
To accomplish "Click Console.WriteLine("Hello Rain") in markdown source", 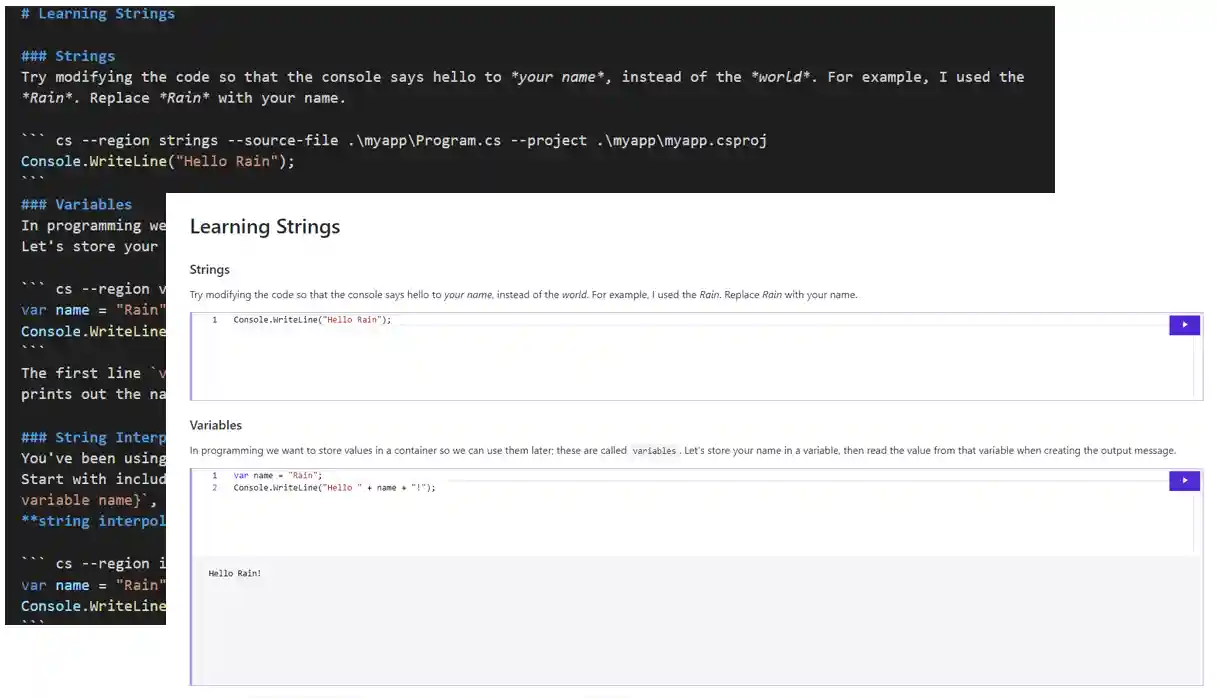I will 158,161.
